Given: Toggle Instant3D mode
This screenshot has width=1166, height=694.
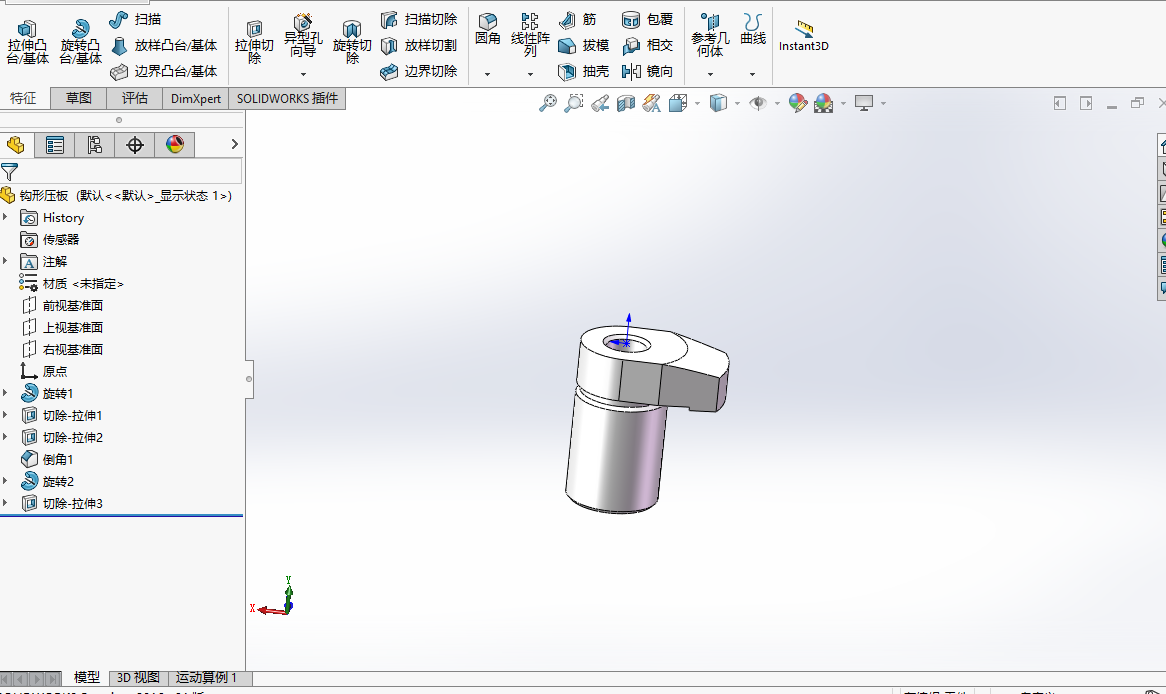Looking at the screenshot, I should (803, 36).
